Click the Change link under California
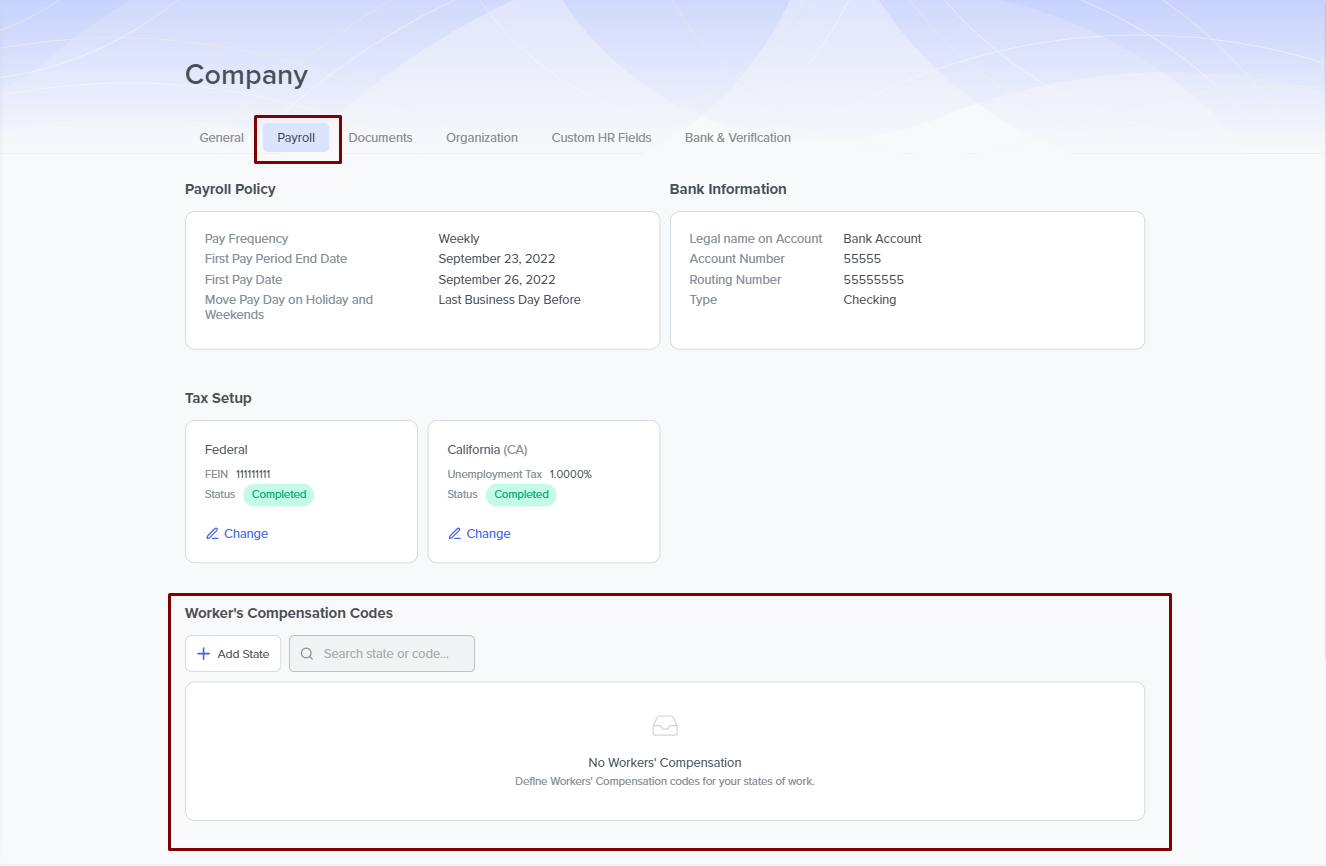The image size is (1326, 866). [488, 534]
